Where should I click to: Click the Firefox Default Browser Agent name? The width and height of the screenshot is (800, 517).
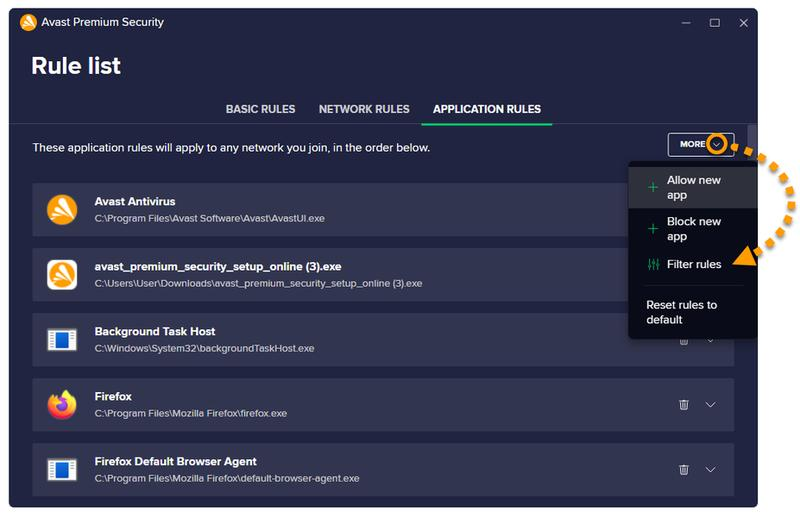coord(176,461)
